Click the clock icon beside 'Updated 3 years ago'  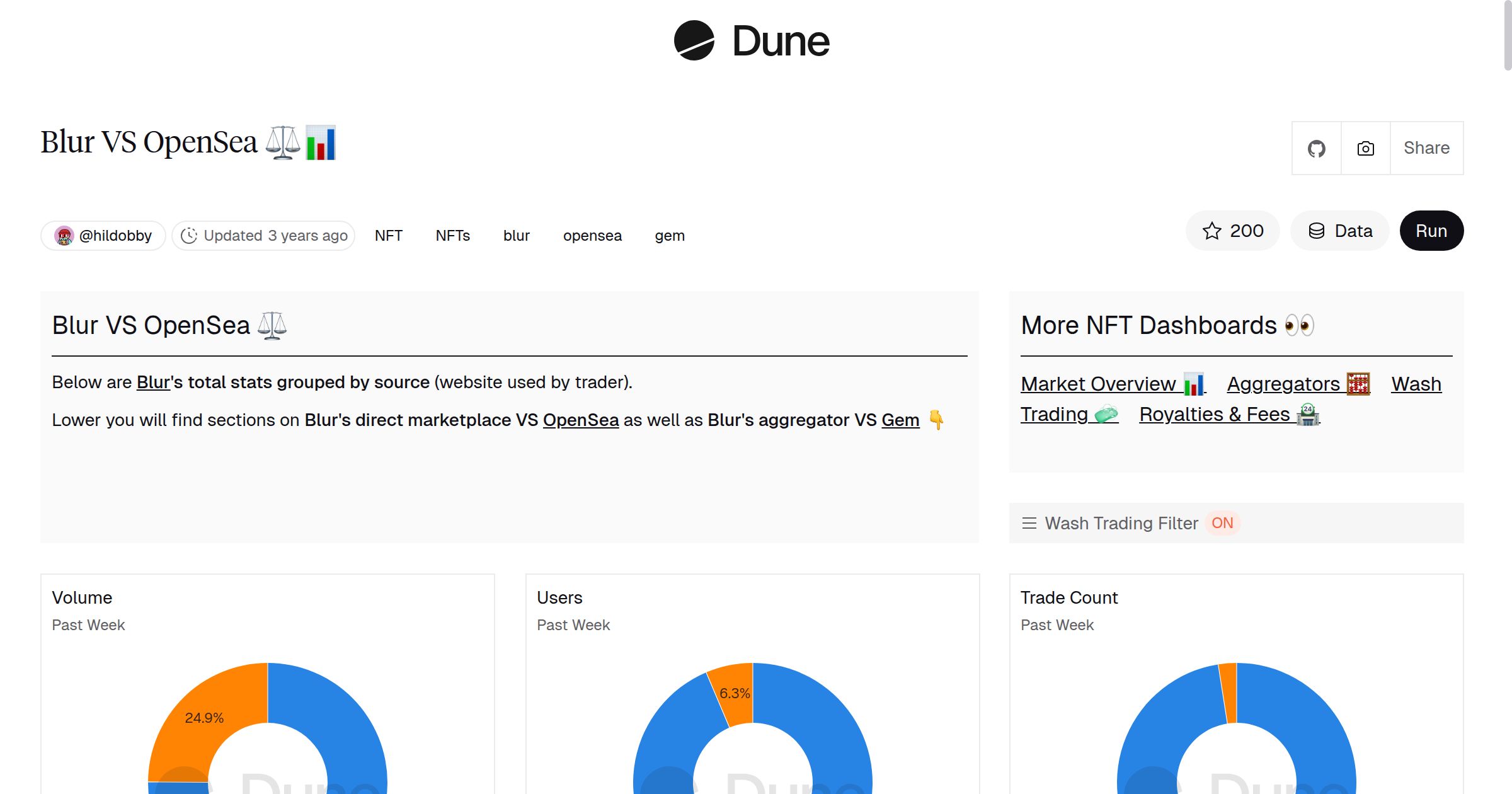[190, 235]
